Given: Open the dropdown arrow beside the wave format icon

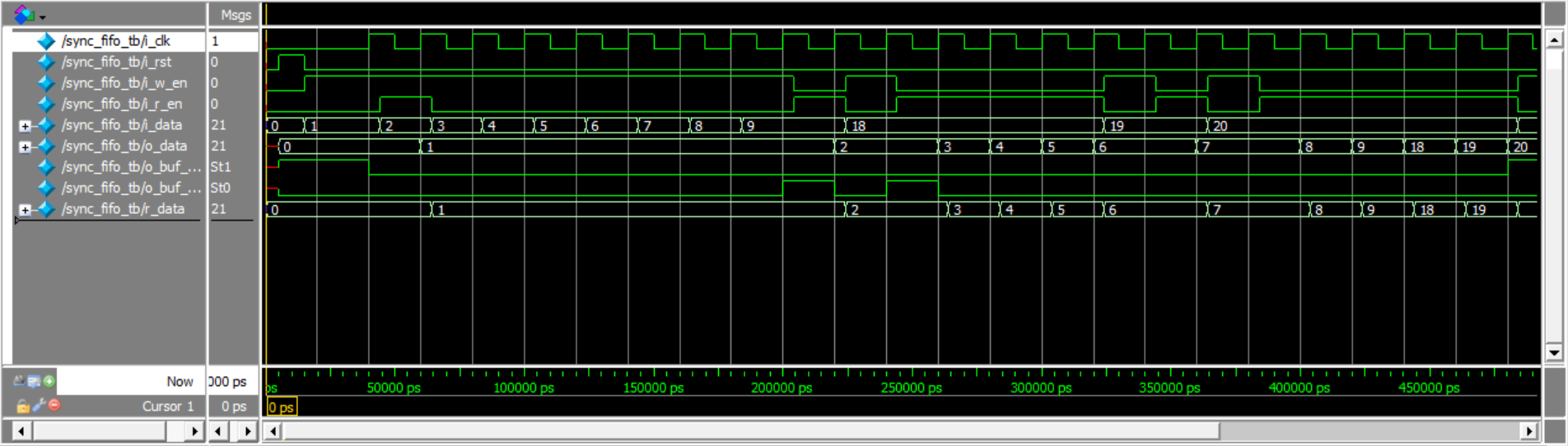Looking at the screenshot, I should coord(42,16).
